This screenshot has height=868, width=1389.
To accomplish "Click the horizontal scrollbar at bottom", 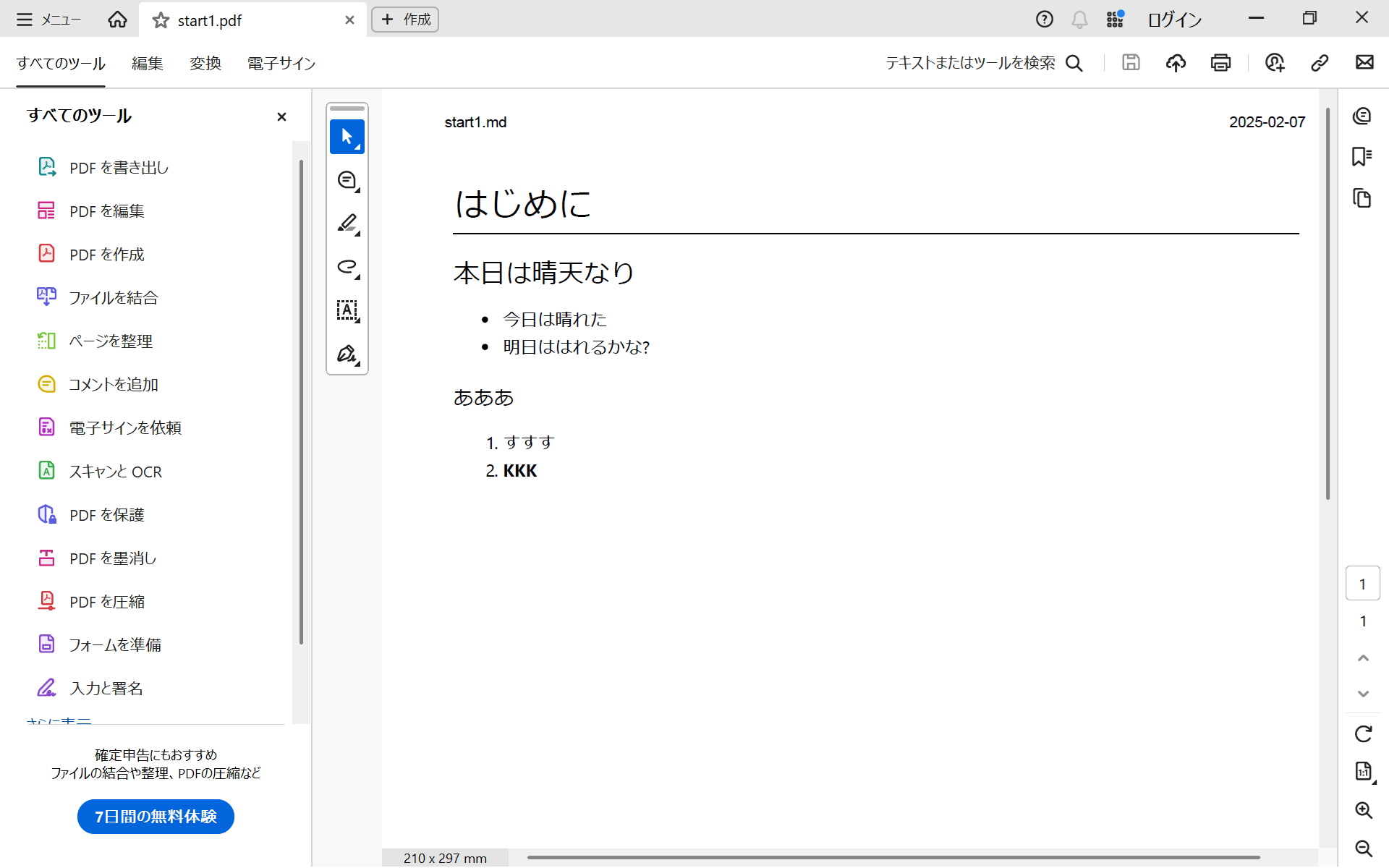I will 893,857.
